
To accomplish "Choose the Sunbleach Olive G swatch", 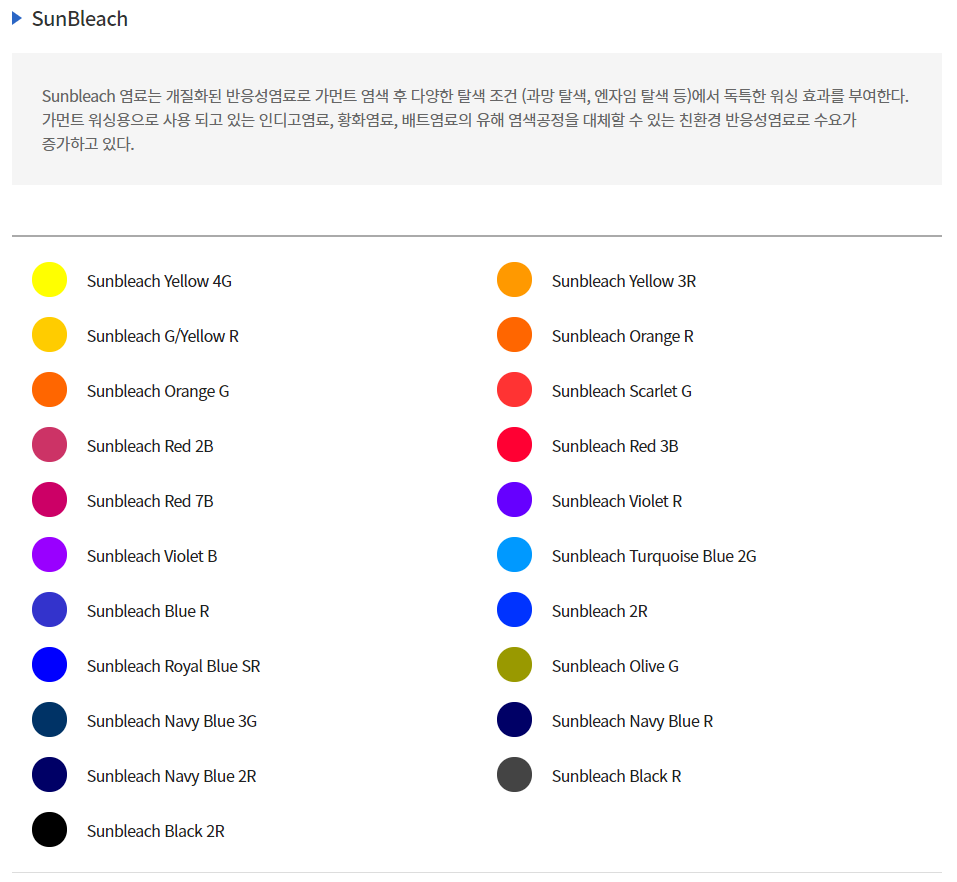I will pyautogui.click(x=515, y=665).
